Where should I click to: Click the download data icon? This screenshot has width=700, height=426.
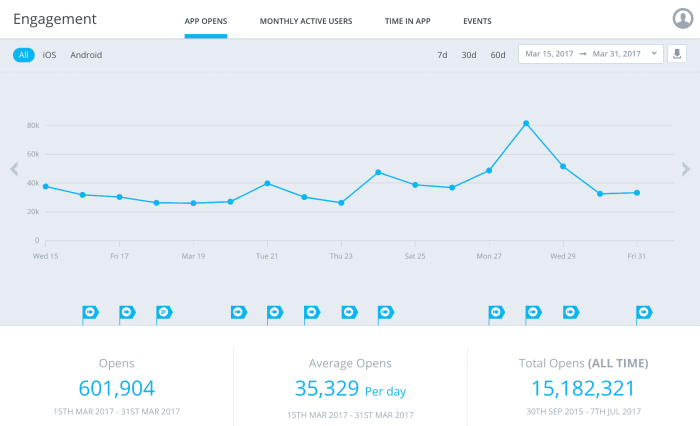point(677,54)
